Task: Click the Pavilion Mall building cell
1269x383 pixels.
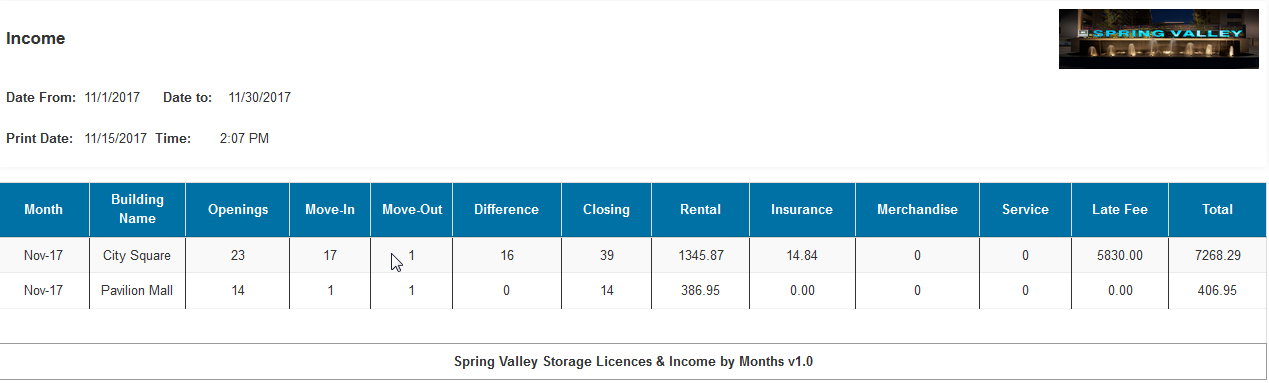Action: tap(137, 291)
